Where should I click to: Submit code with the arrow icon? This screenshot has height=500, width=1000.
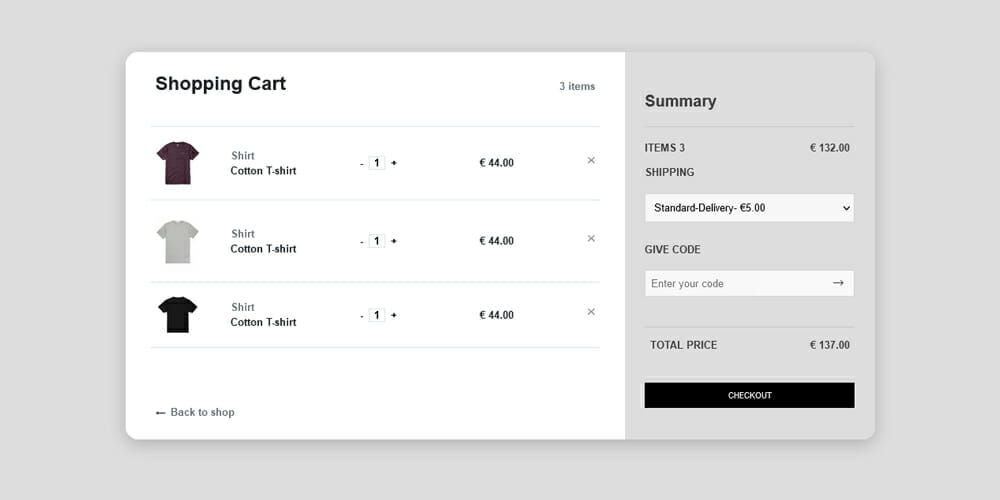coord(838,283)
